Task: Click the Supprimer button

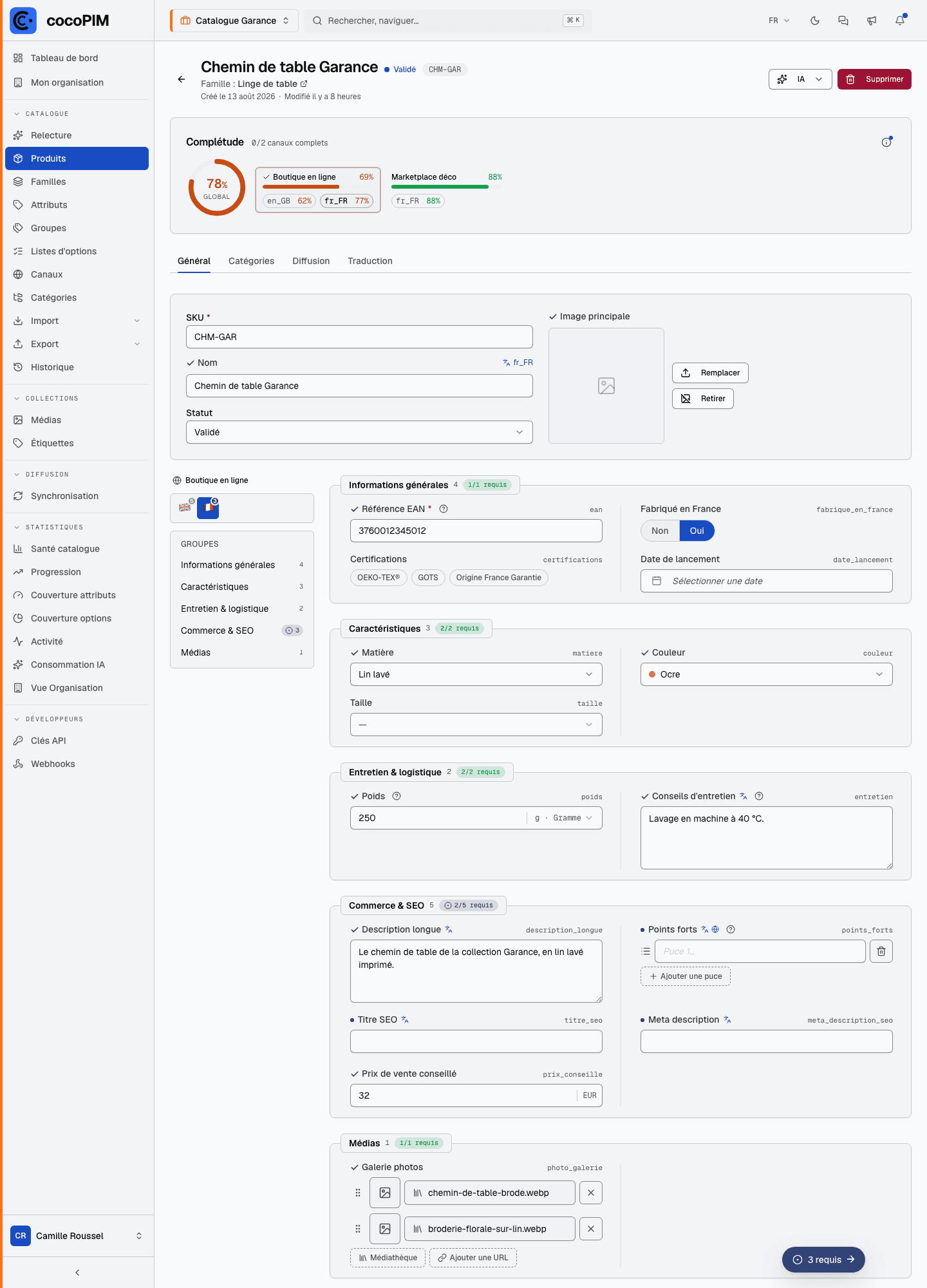Action: pos(874,79)
